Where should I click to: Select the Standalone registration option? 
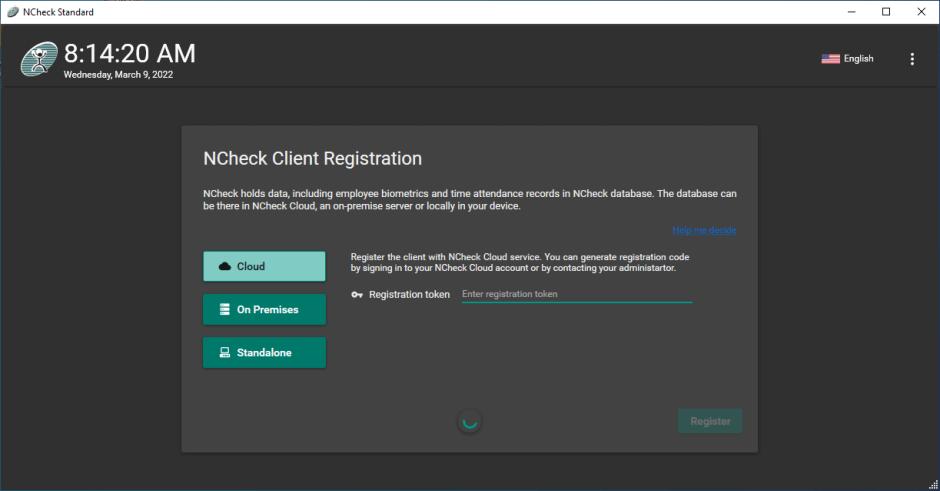264,353
